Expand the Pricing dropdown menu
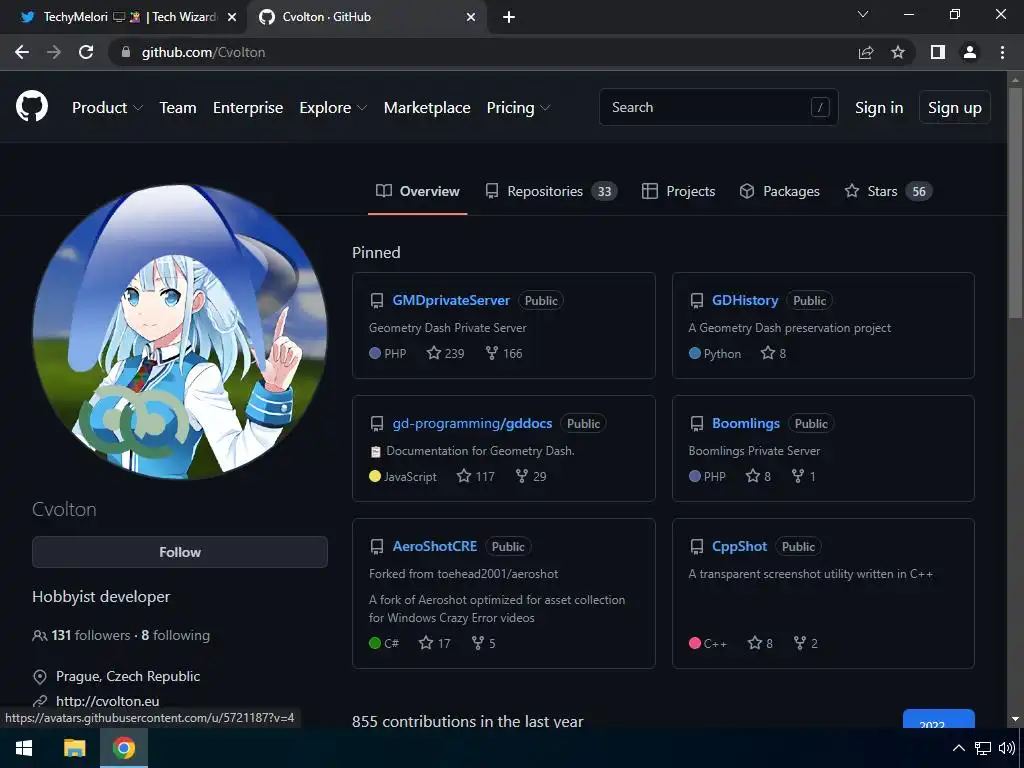Image resolution: width=1024 pixels, height=768 pixels. (518, 108)
